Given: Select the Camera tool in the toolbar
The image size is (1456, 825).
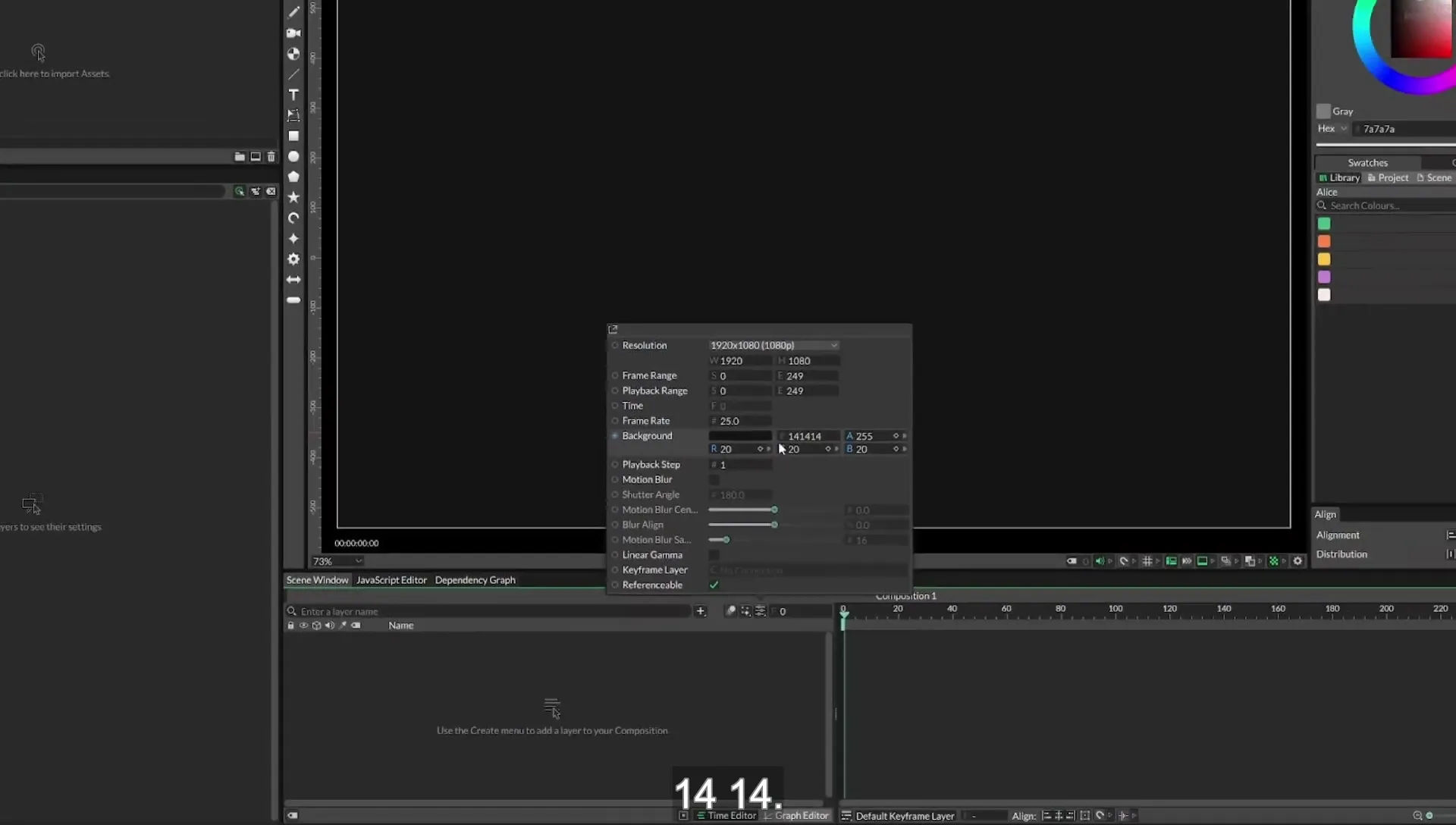Looking at the screenshot, I should tap(293, 33).
